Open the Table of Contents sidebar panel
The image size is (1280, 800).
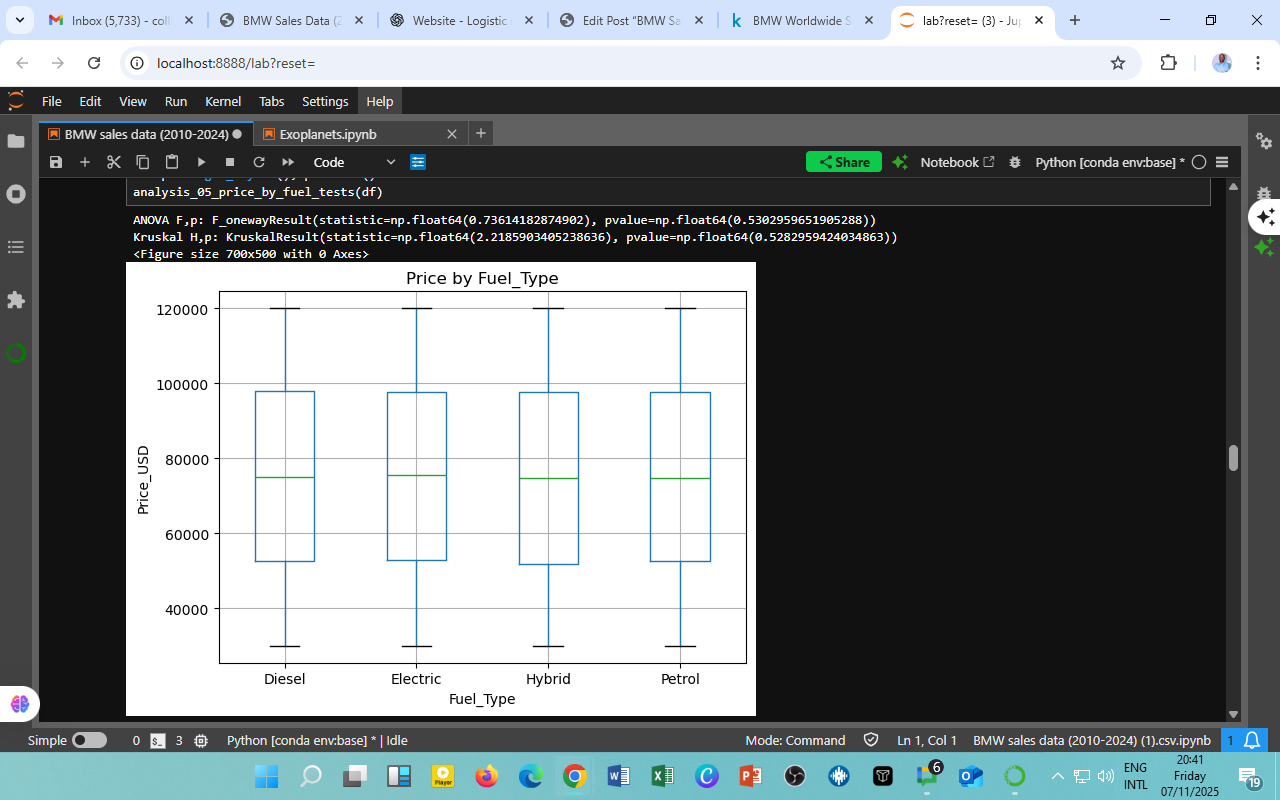coord(16,247)
